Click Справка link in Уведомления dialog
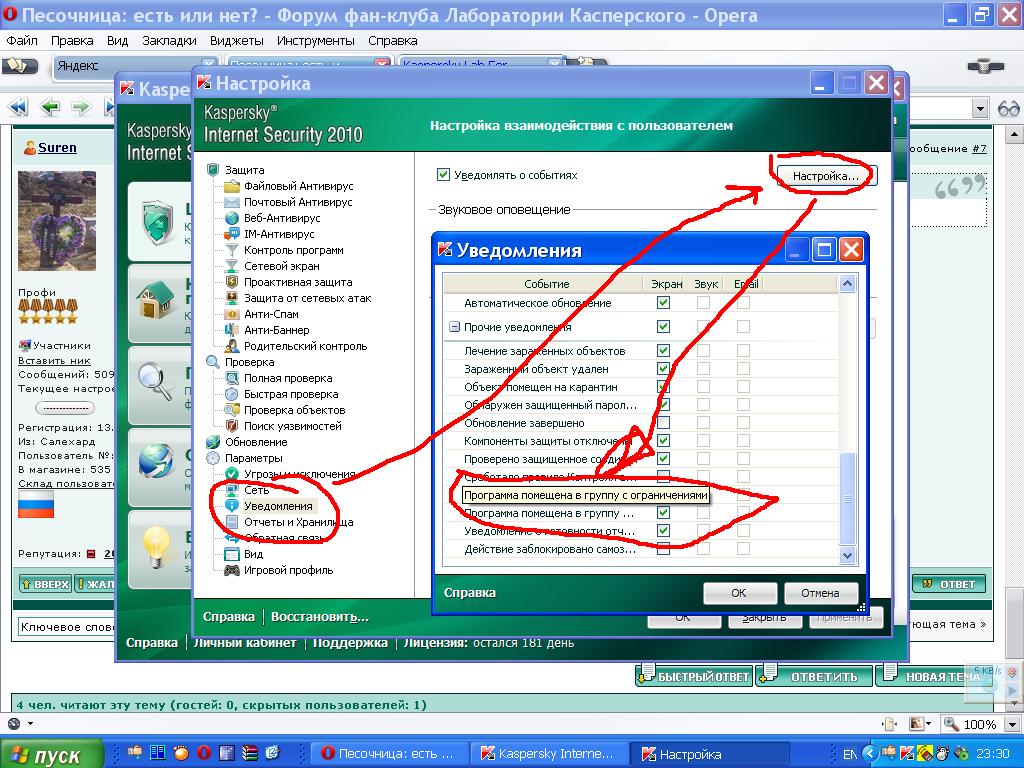 pos(470,593)
